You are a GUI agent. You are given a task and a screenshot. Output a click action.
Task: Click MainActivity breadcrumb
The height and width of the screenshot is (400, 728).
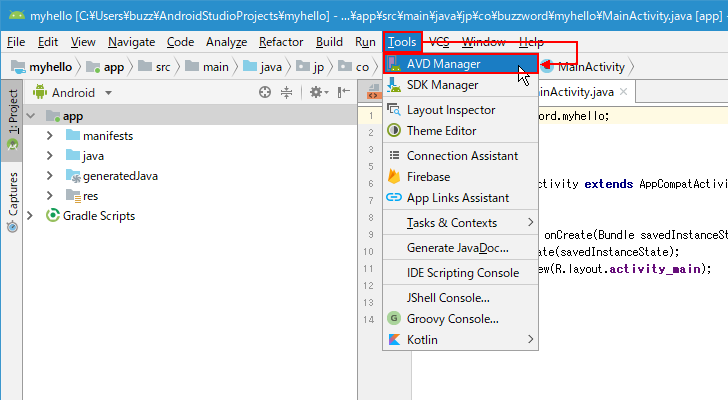click(x=583, y=67)
